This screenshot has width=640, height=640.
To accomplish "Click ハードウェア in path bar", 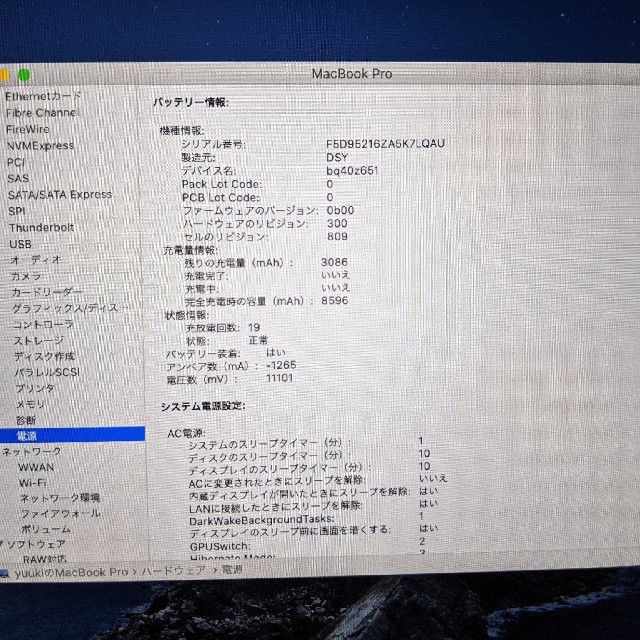I will pos(173,571).
